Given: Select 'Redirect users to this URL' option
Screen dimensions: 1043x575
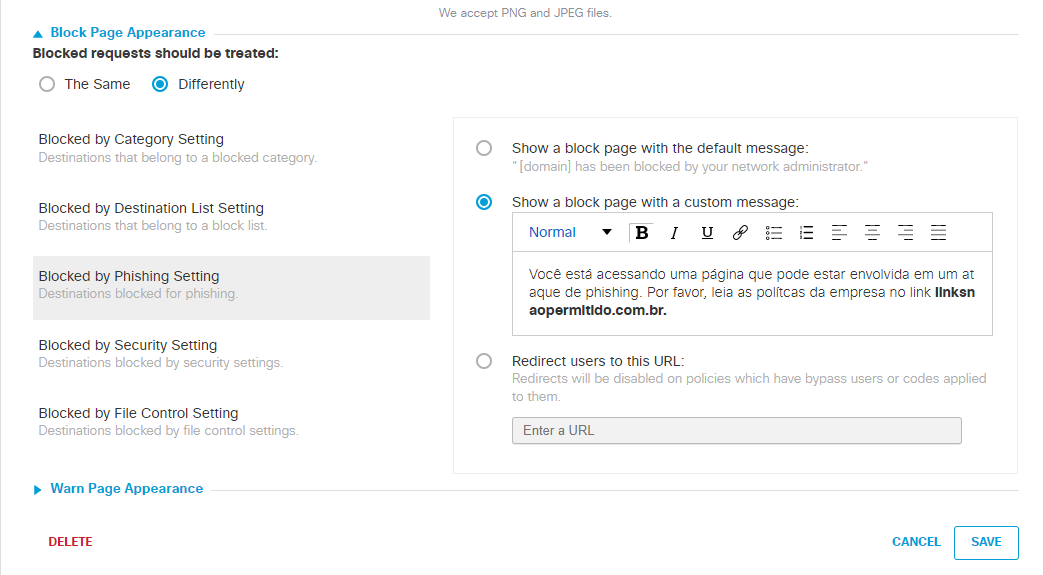Looking at the screenshot, I should (484, 361).
